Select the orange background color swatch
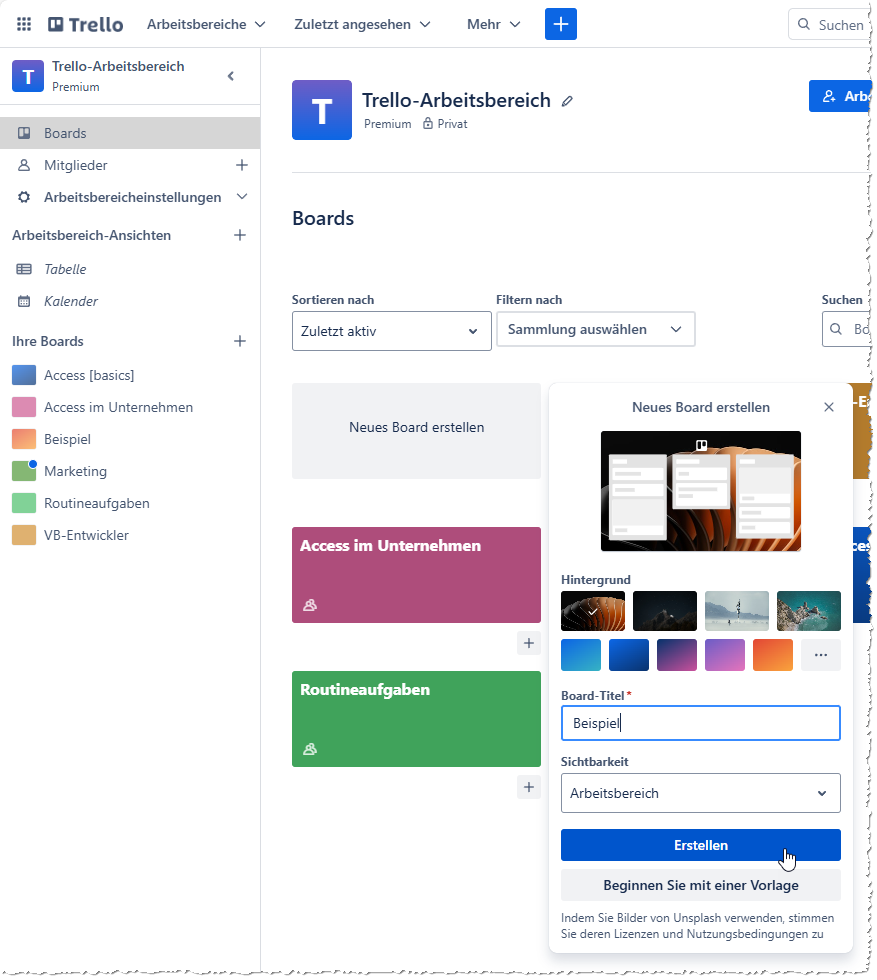The width and height of the screenshot is (877, 980). (772, 655)
